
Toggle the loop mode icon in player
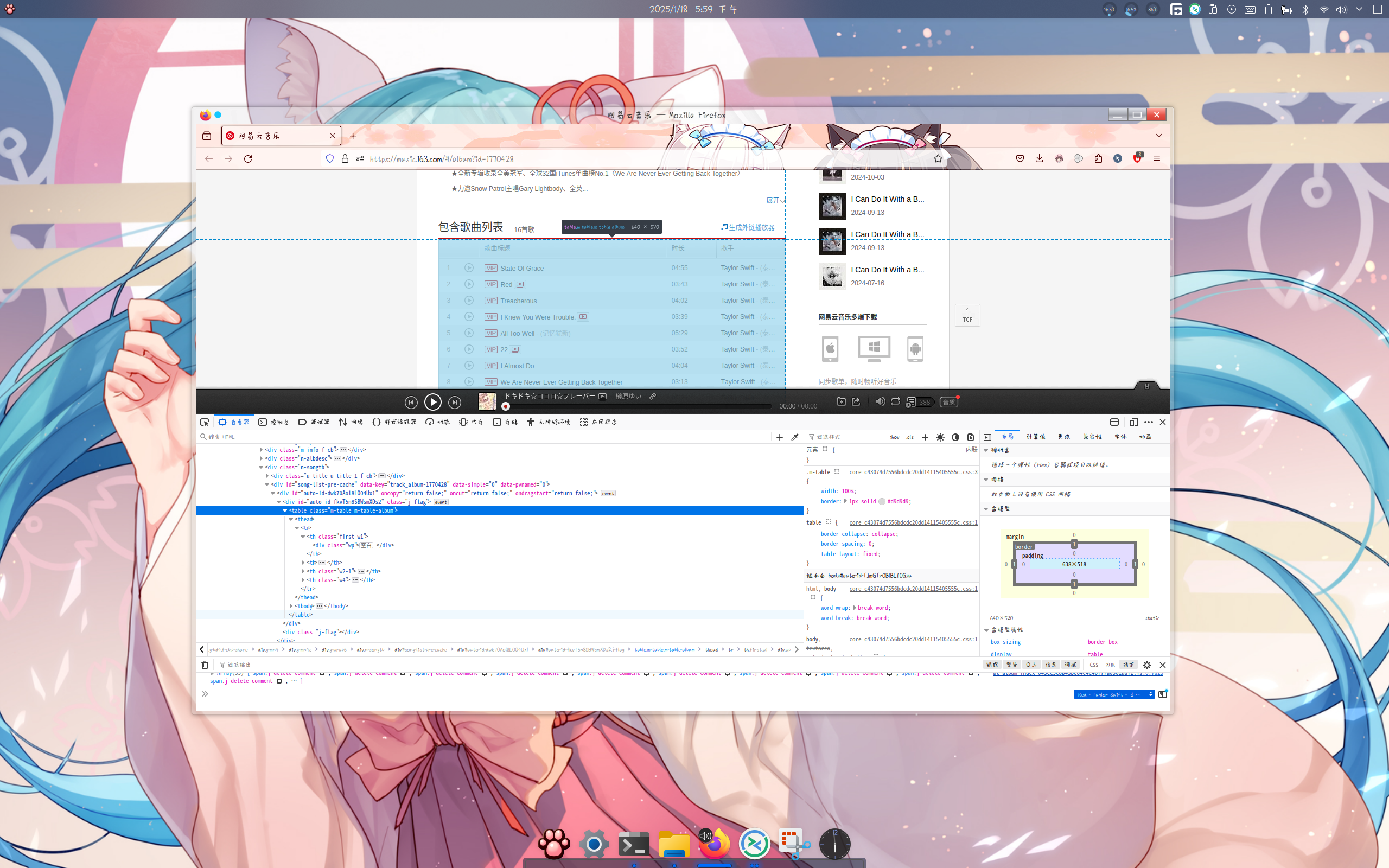895,402
